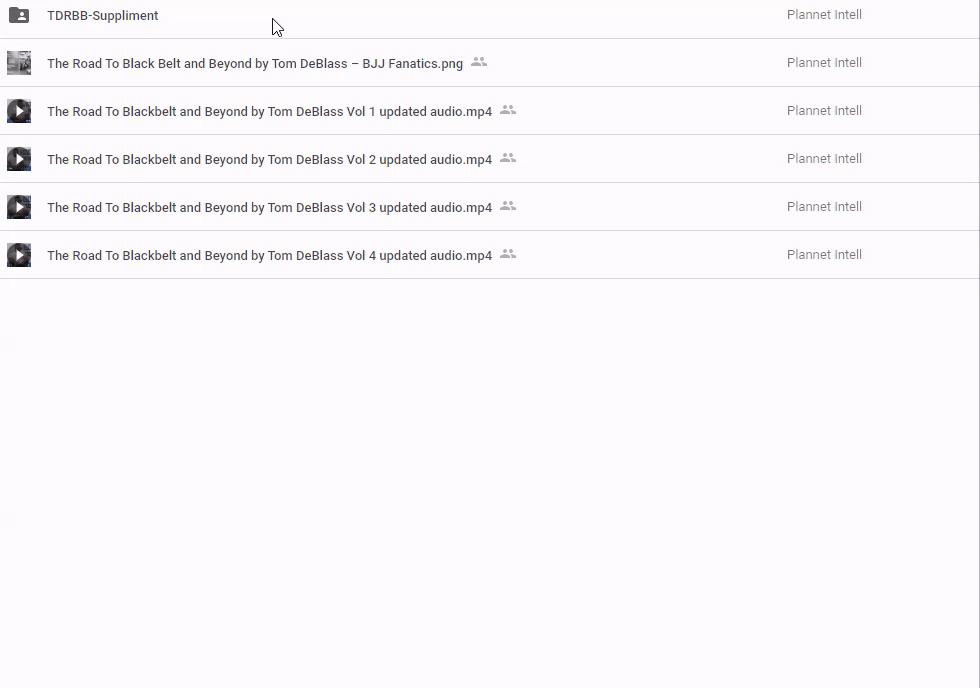Click the video play icon for Vol 4

[19, 255]
